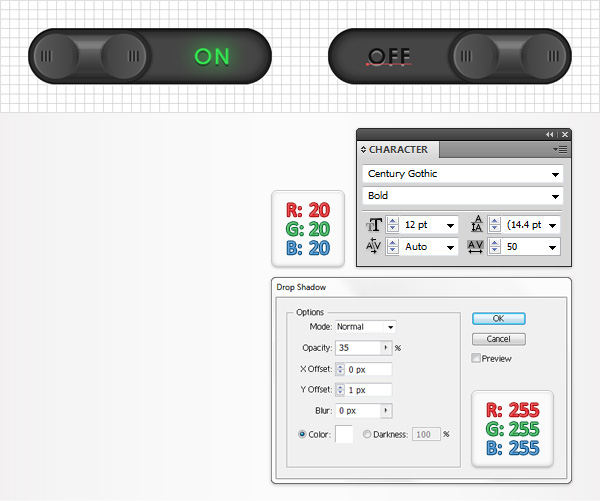
Task: Cycle Character panel view arrows beside title
Action: tap(364, 150)
